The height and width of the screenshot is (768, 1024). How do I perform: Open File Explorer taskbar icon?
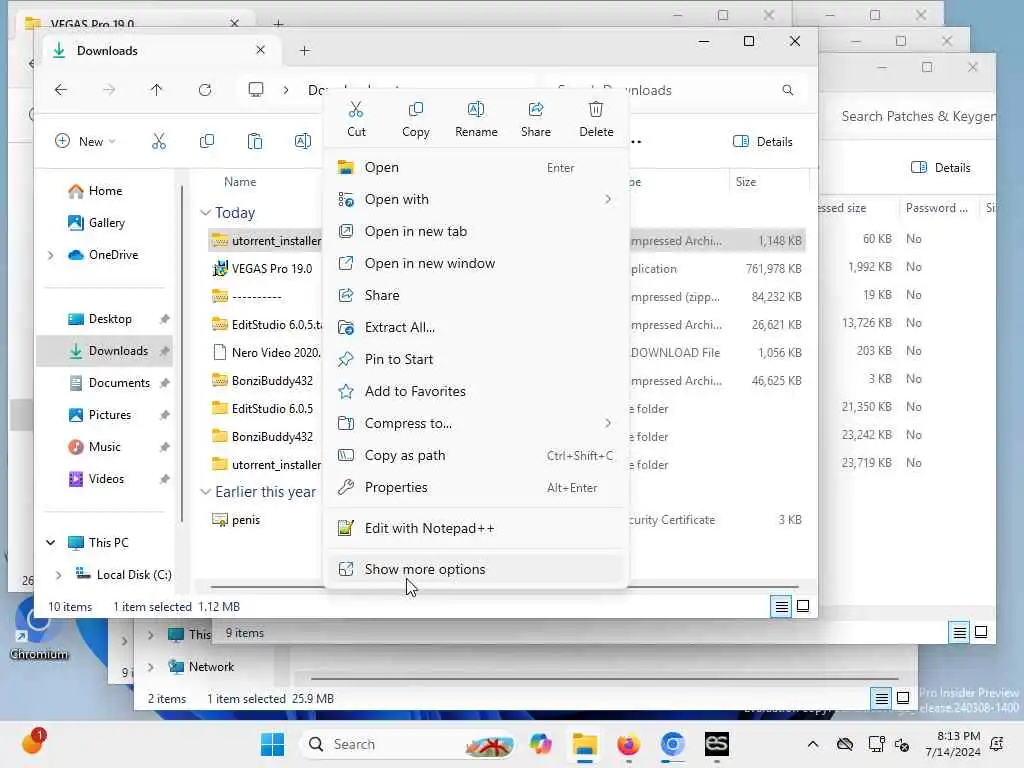coord(584,744)
